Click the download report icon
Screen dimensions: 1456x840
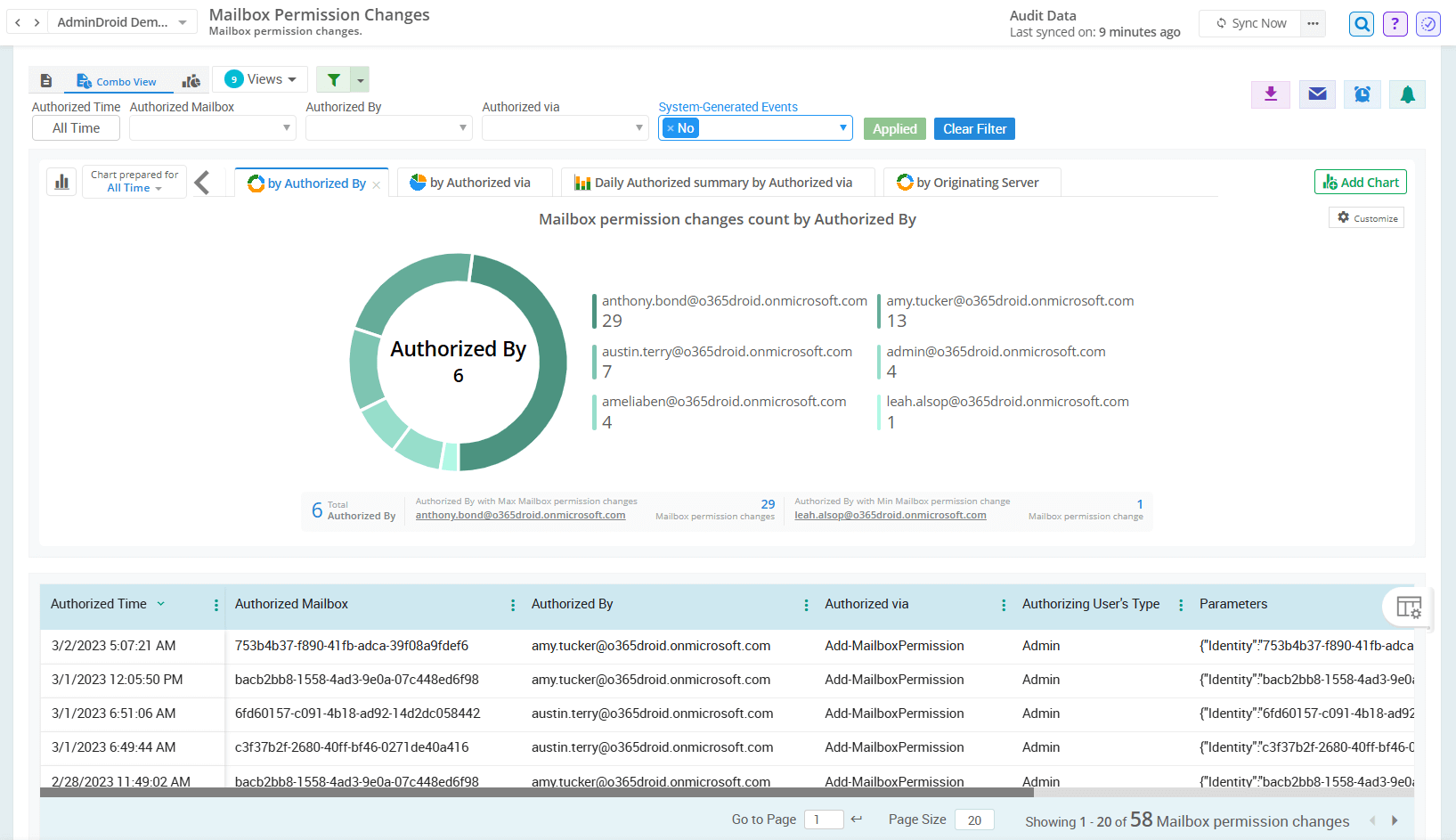(x=1271, y=94)
